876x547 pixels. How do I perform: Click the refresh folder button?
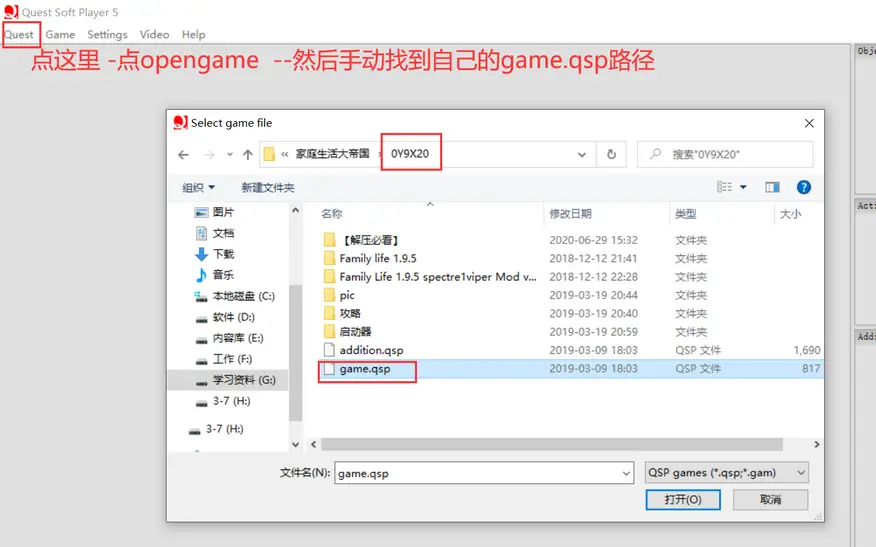[x=611, y=155]
